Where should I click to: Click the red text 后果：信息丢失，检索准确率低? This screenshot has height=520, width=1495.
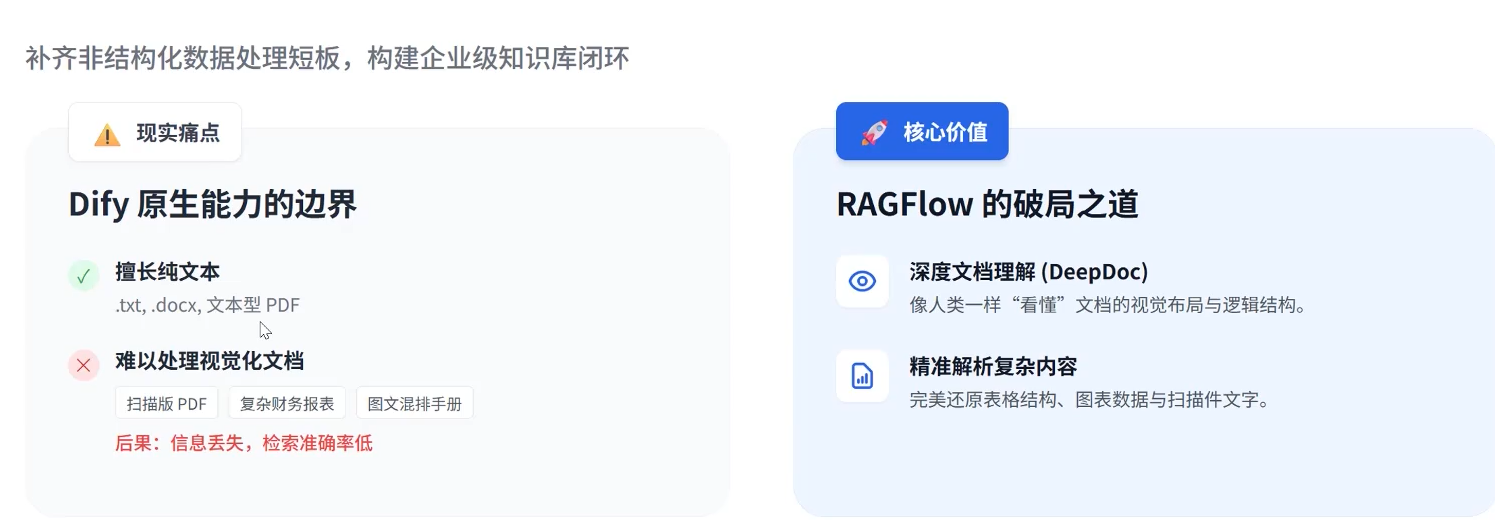pyautogui.click(x=244, y=443)
